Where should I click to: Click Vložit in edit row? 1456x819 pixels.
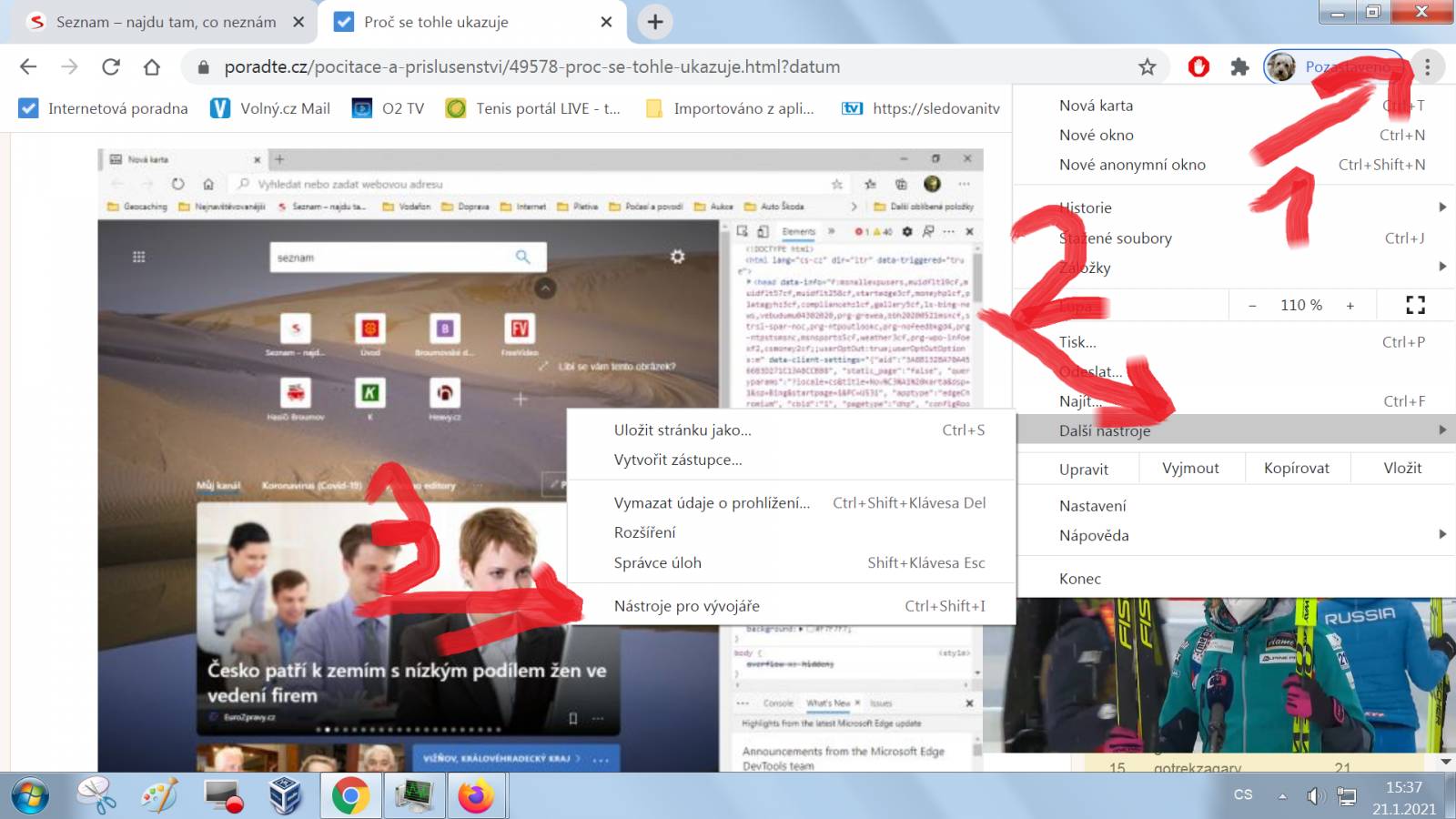click(1402, 468)
